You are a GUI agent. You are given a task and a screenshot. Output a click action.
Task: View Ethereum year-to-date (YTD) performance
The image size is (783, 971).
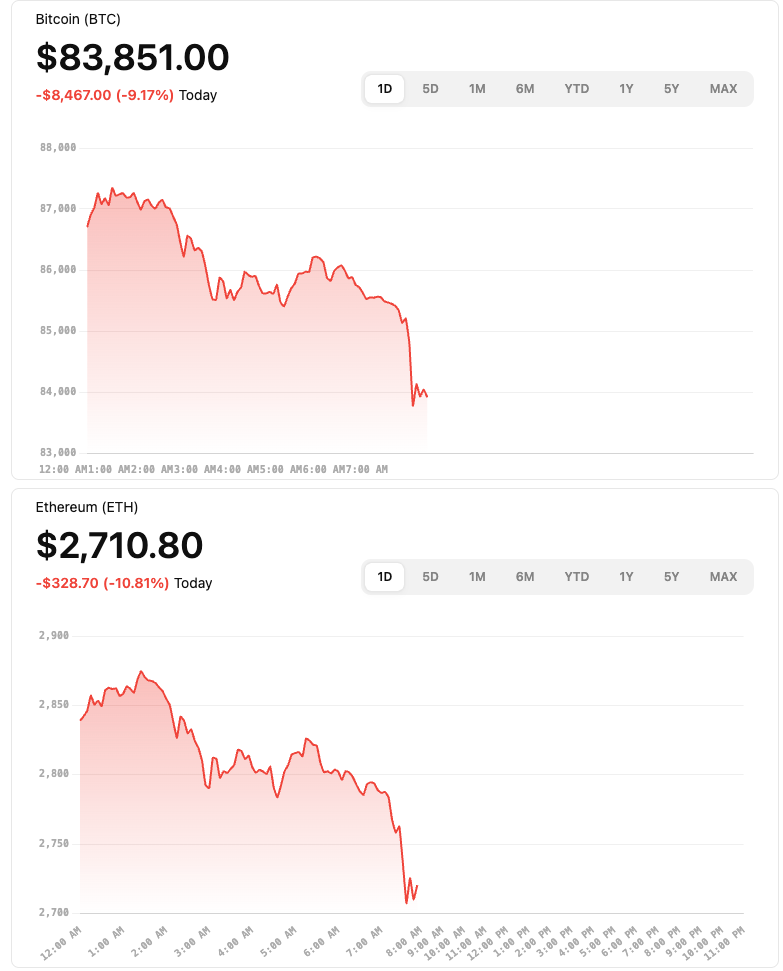[x=577, y=577]
